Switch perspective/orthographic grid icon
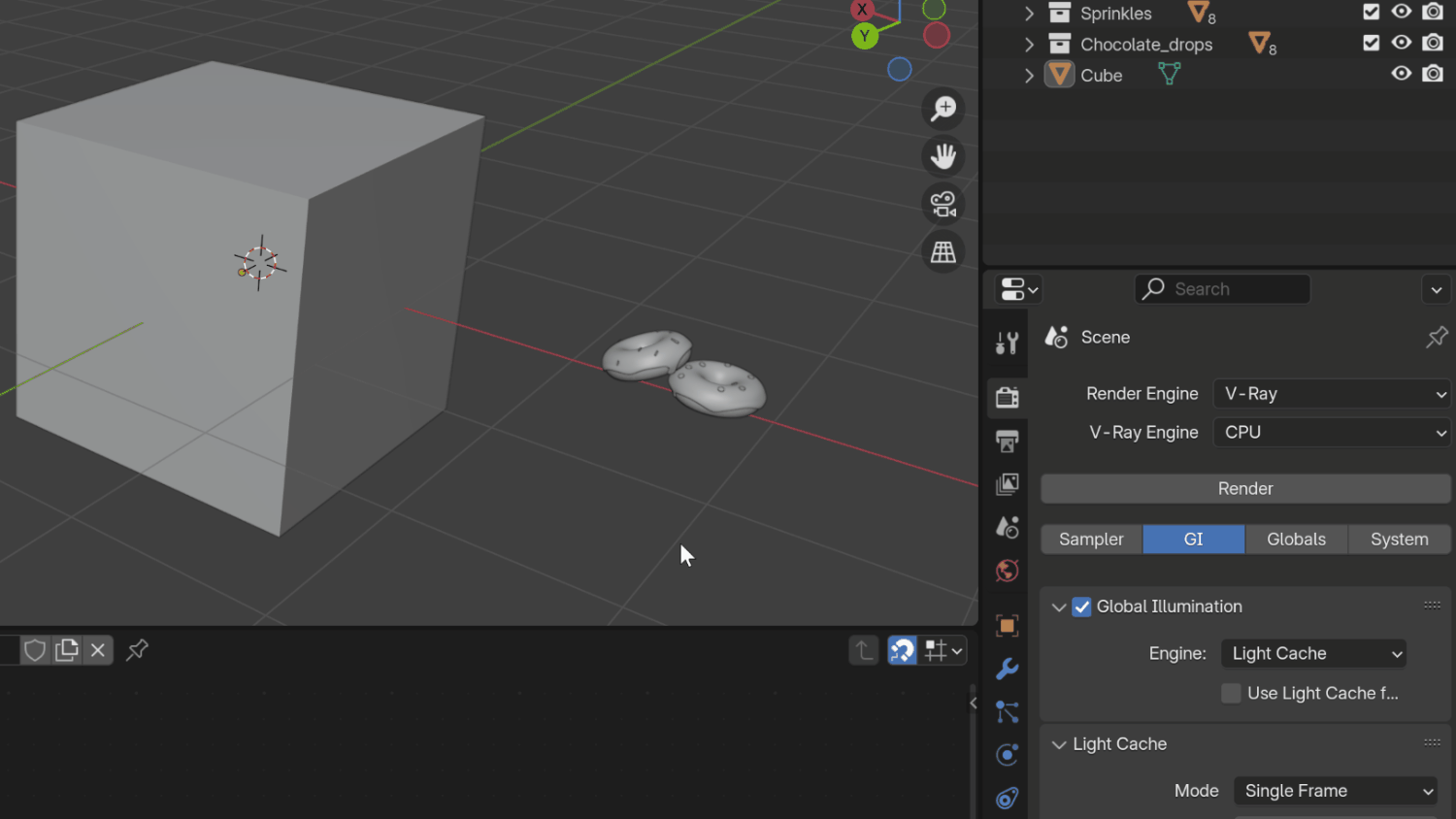Viewport: 1456px width, 819px height. (943, 252)
